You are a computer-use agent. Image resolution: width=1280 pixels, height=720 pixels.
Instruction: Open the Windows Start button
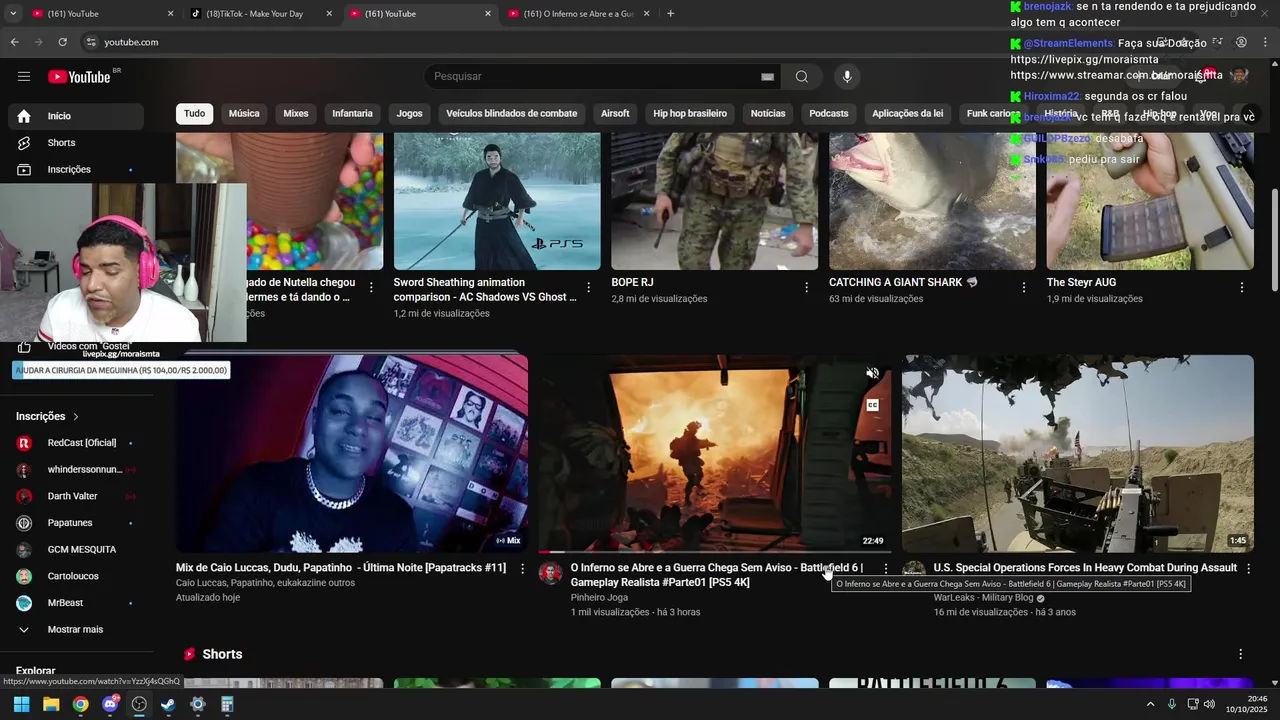[x=21, y=704]
